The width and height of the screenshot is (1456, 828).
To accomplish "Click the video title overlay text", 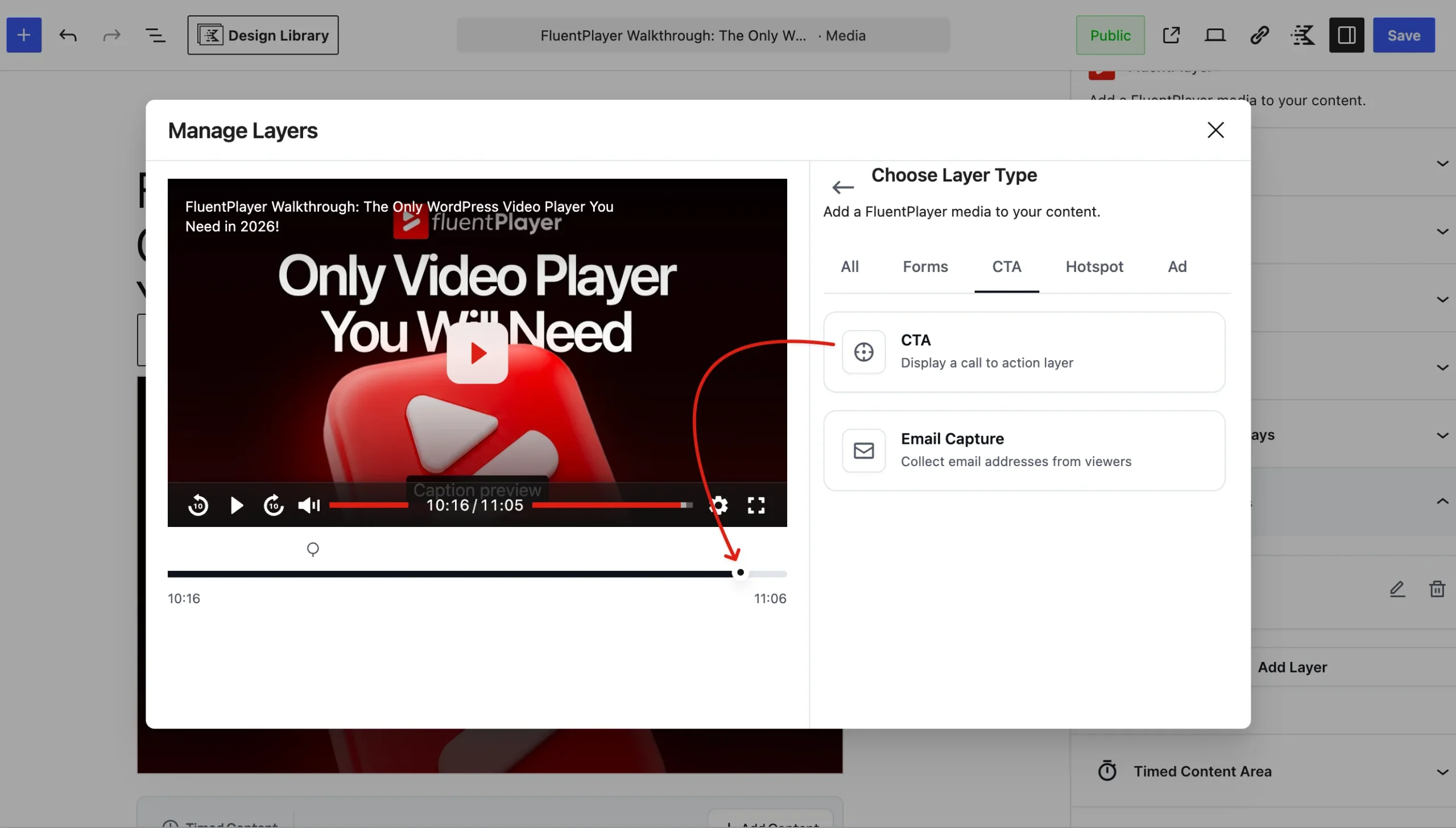I will 399,216.
